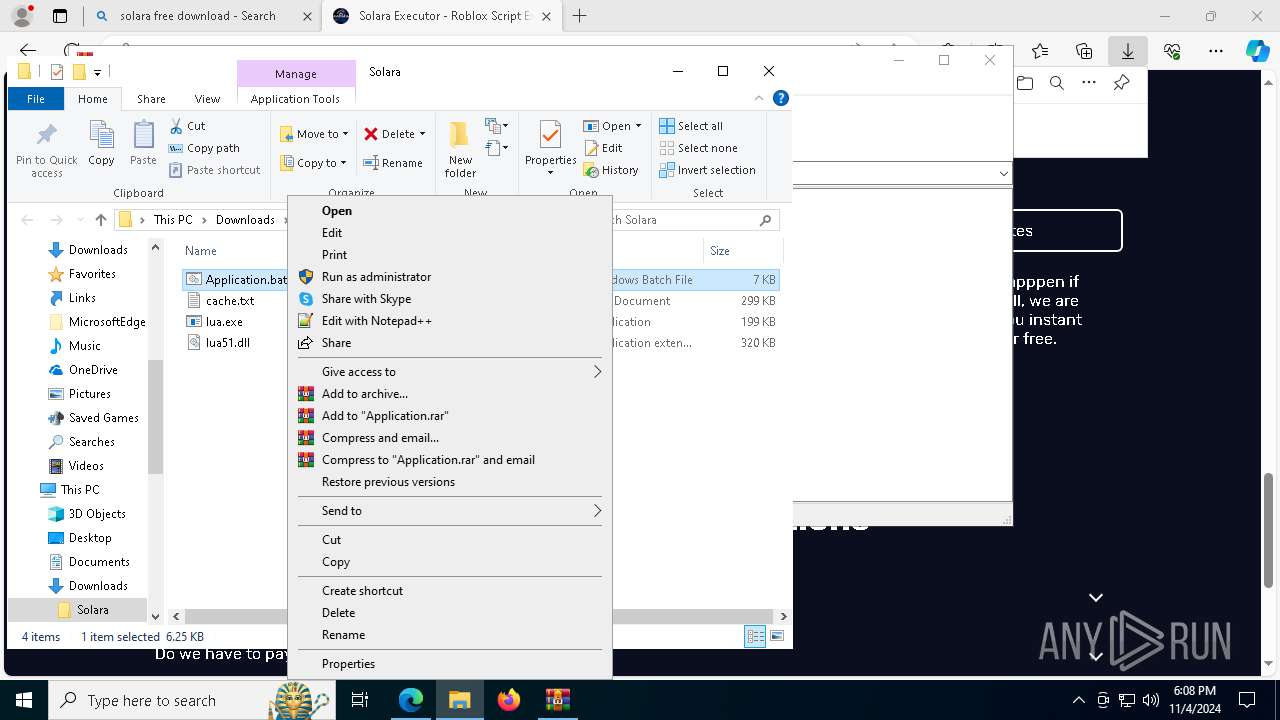Choose Open from the context menu
Viewport: 1280px width, 720px height.
[x=450, y=211]
